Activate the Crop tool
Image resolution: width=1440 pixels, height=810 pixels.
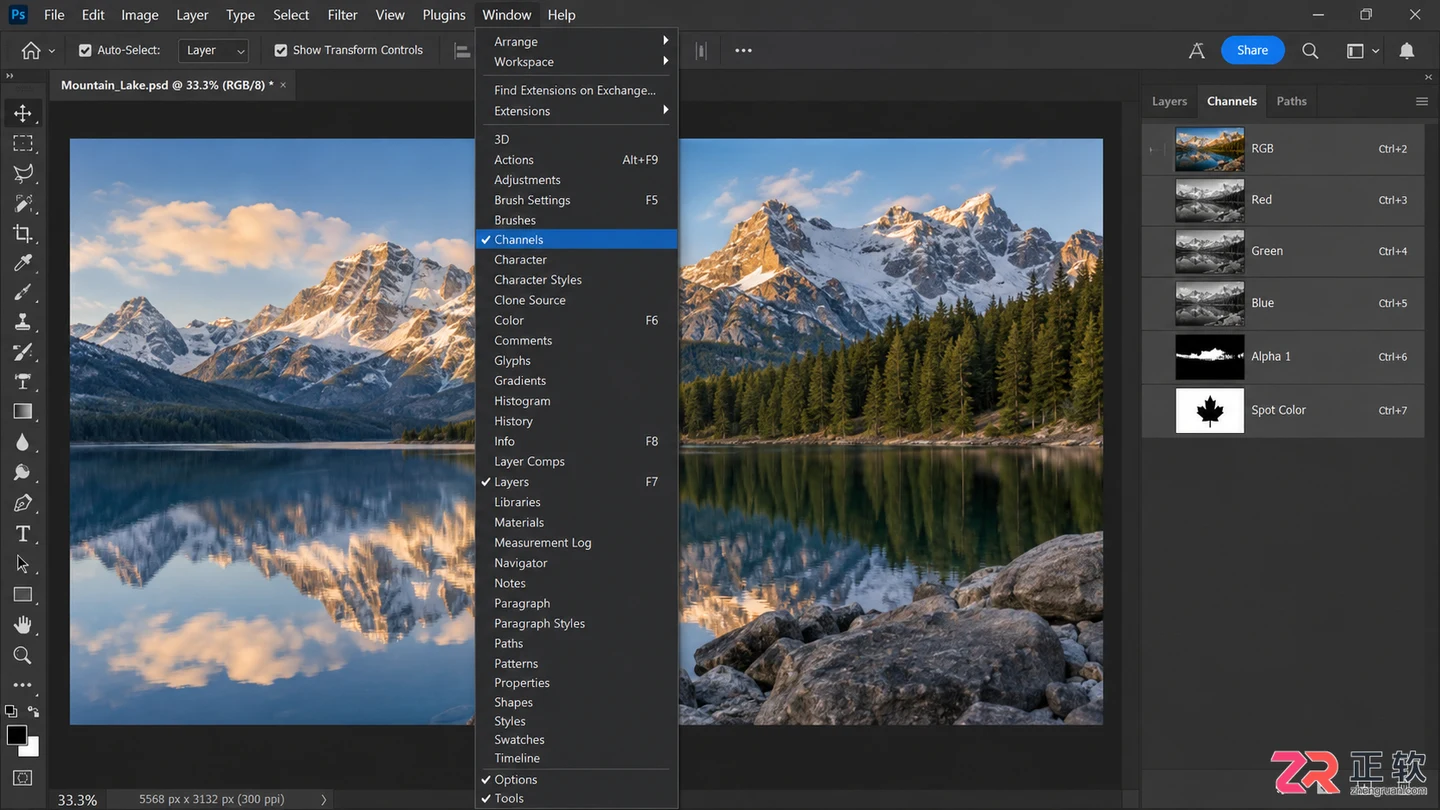pyautogui.click(x=23, y=233)
